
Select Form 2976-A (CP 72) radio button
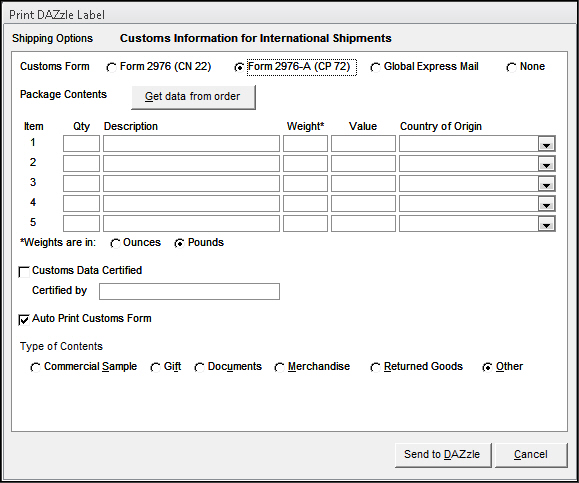click(x=239, y=68)
